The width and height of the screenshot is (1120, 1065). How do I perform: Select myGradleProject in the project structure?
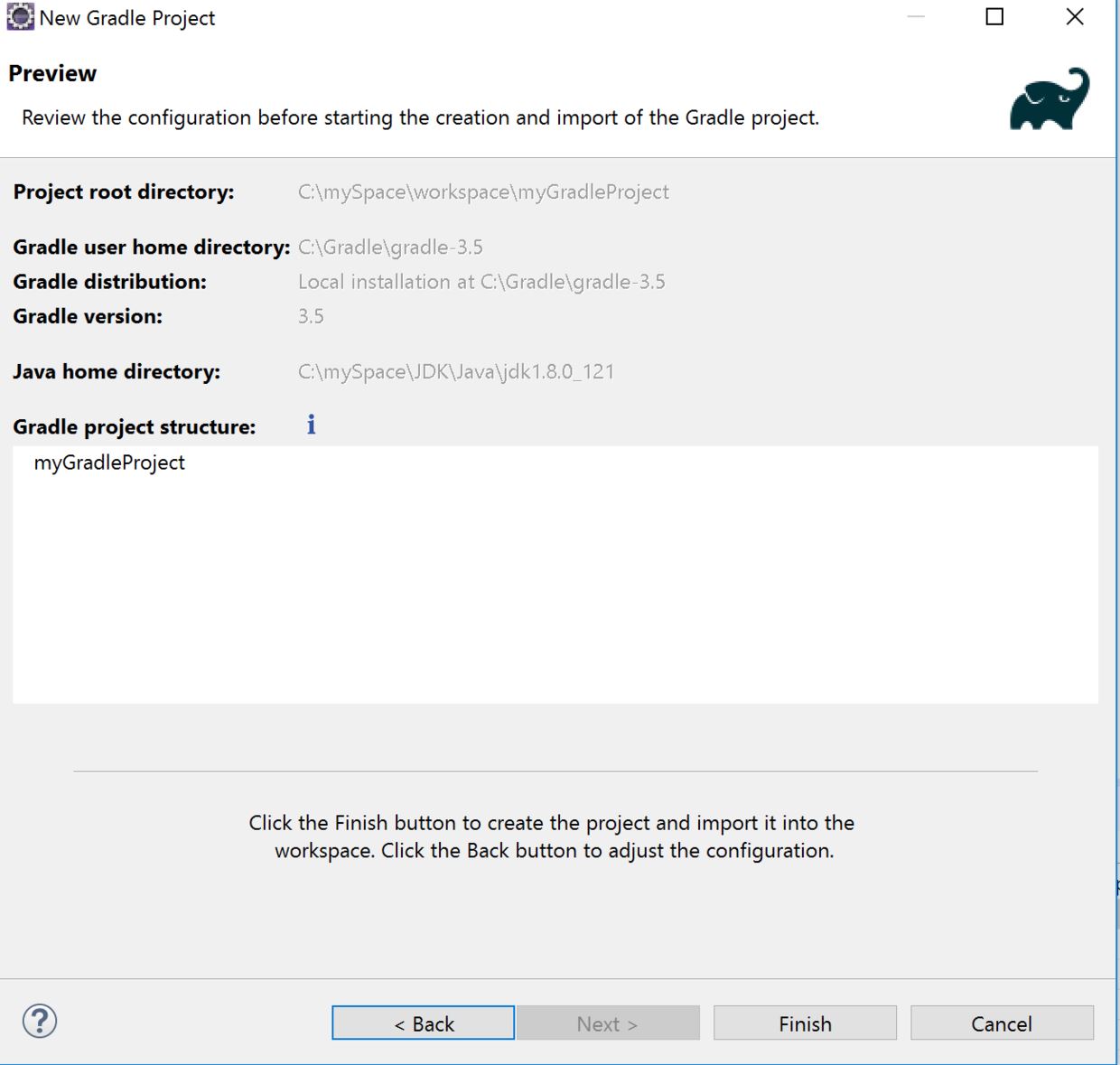point(109,462)
